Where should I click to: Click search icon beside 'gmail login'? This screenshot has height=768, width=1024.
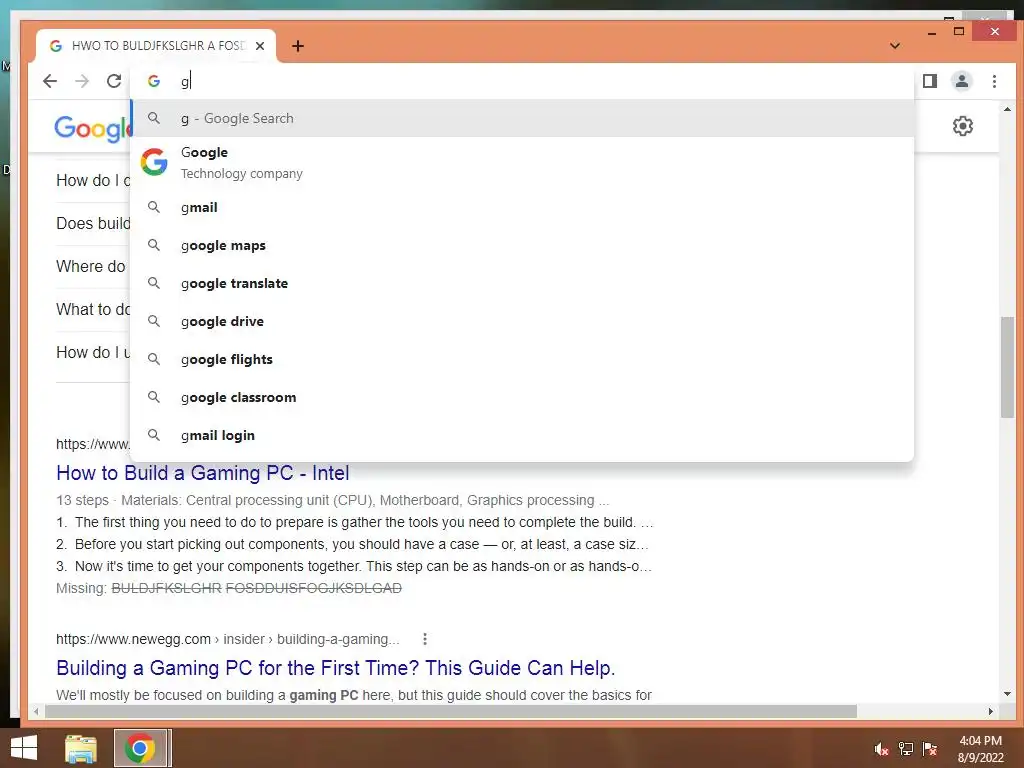click(153, 434)
